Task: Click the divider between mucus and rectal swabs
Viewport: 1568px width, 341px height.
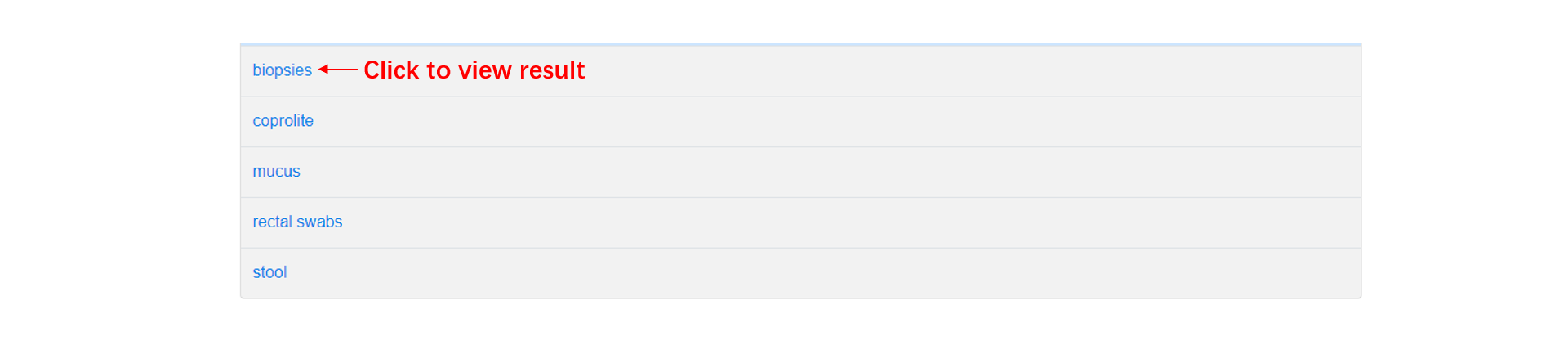Action: 800,198
